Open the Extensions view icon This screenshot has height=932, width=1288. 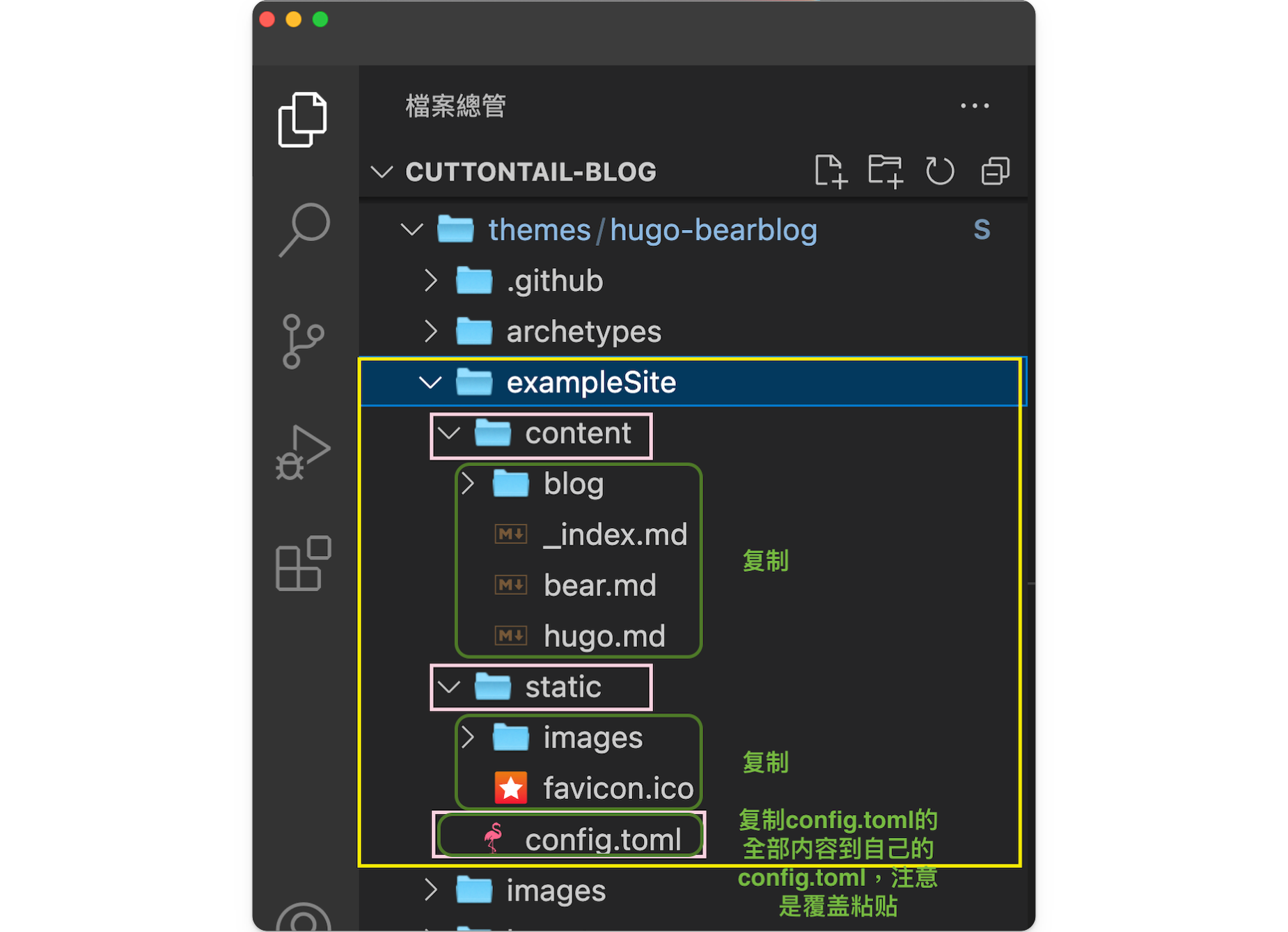302,564
